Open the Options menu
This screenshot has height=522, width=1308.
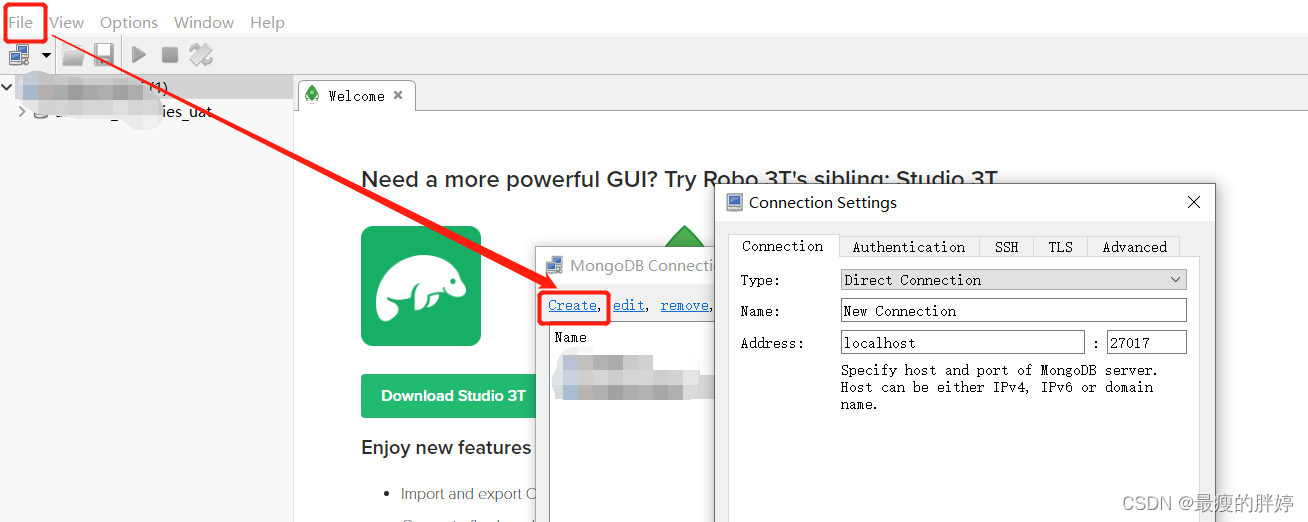pyautogui.click(x=129, y=22)
